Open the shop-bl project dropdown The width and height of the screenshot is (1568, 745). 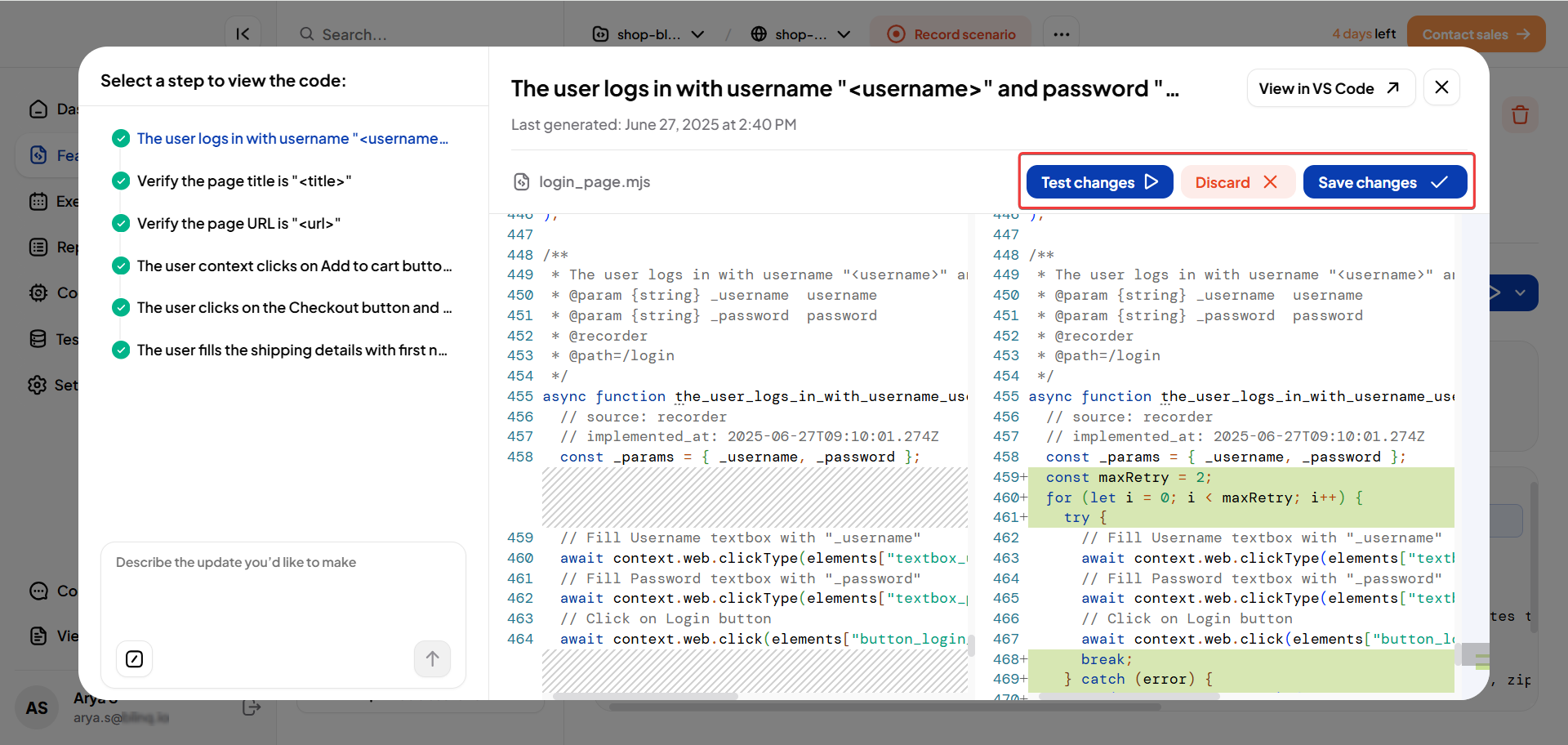648,34
